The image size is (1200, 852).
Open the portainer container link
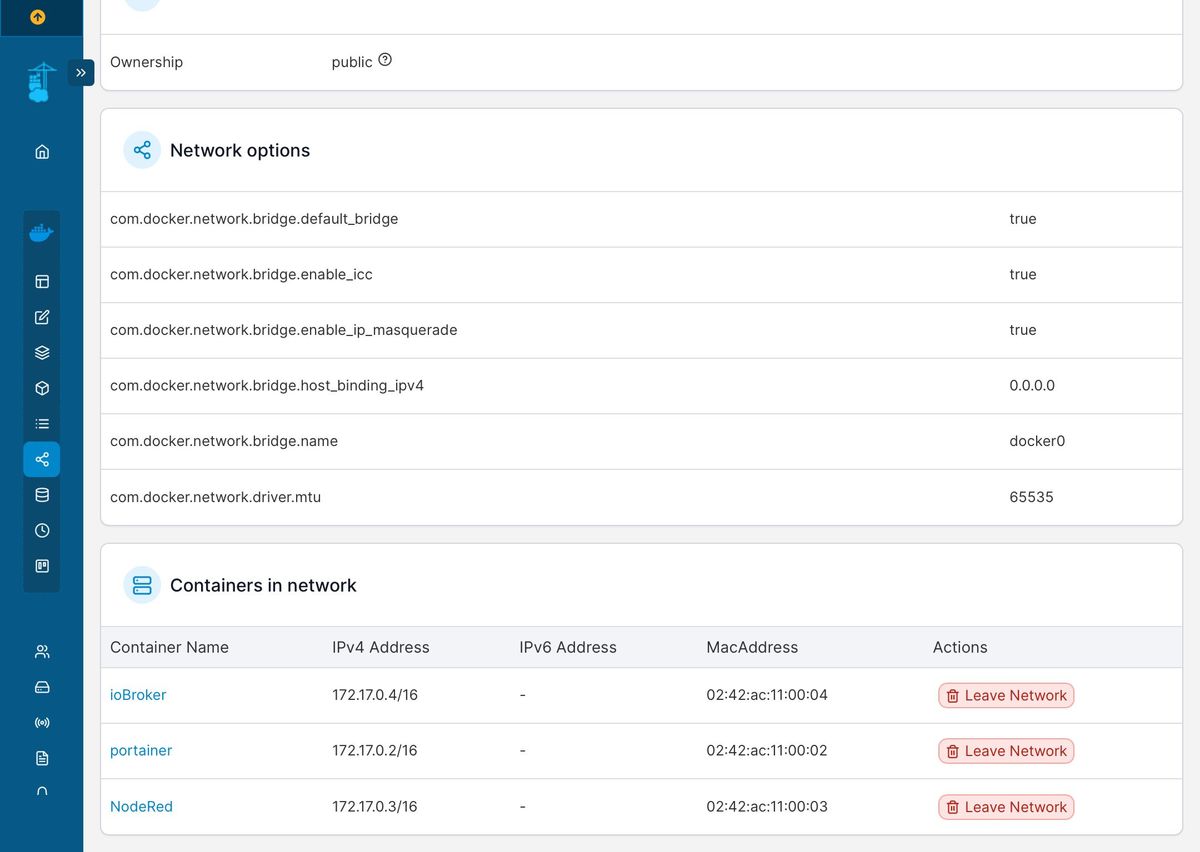[x=141, y=751]
